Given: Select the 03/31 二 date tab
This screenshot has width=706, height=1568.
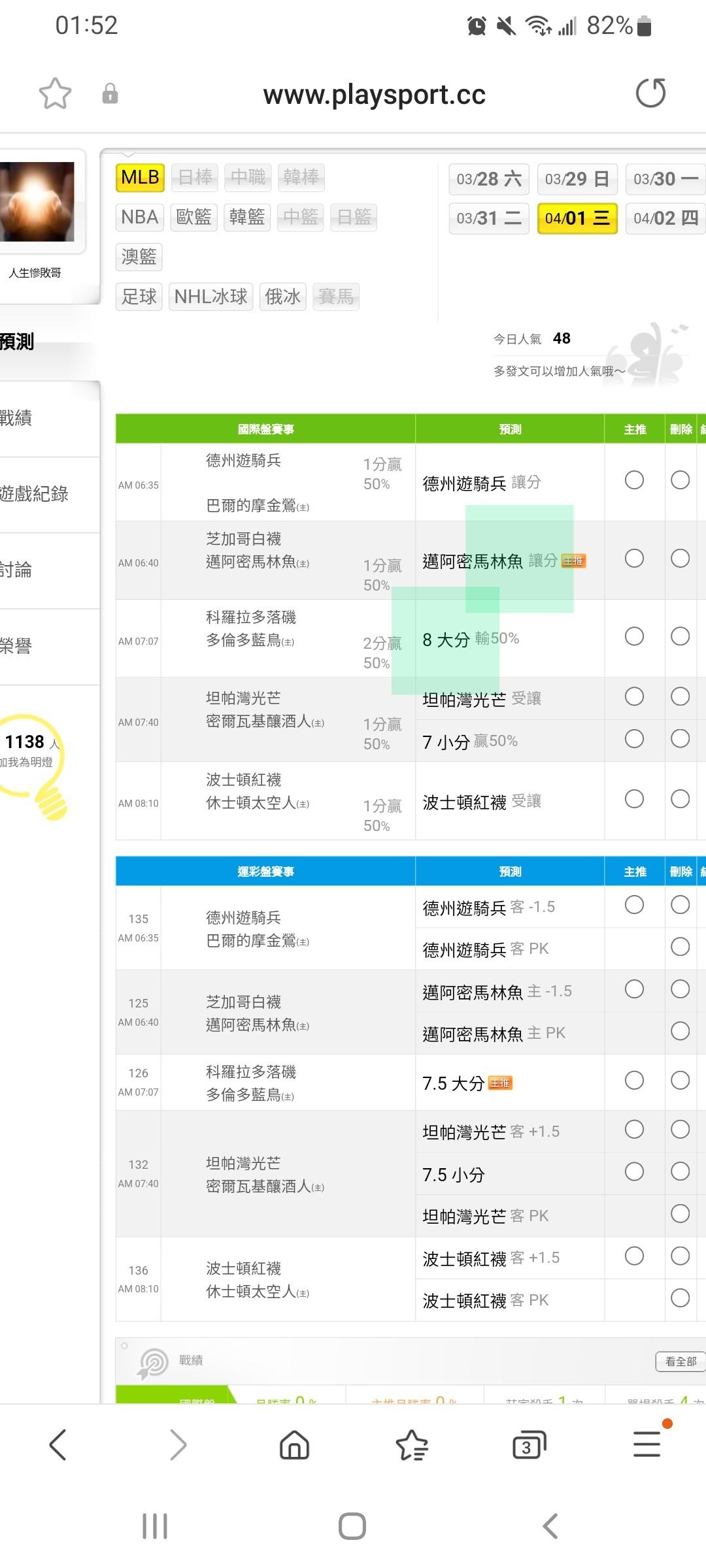Looking at the screenshot, I should click(489, 218).
